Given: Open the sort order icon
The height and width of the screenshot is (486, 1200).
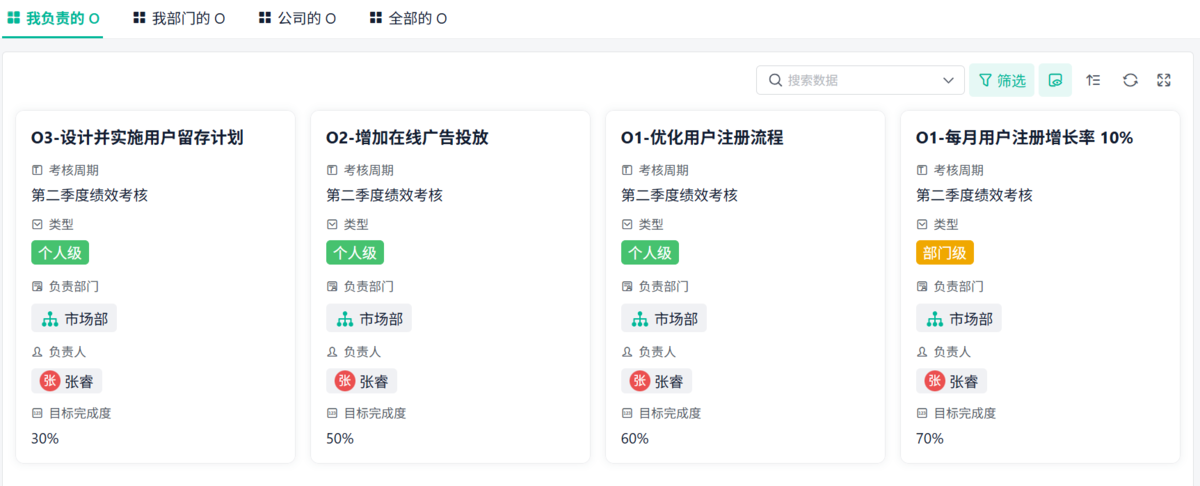Looking at the screenshot, I should coord(1093,80).
